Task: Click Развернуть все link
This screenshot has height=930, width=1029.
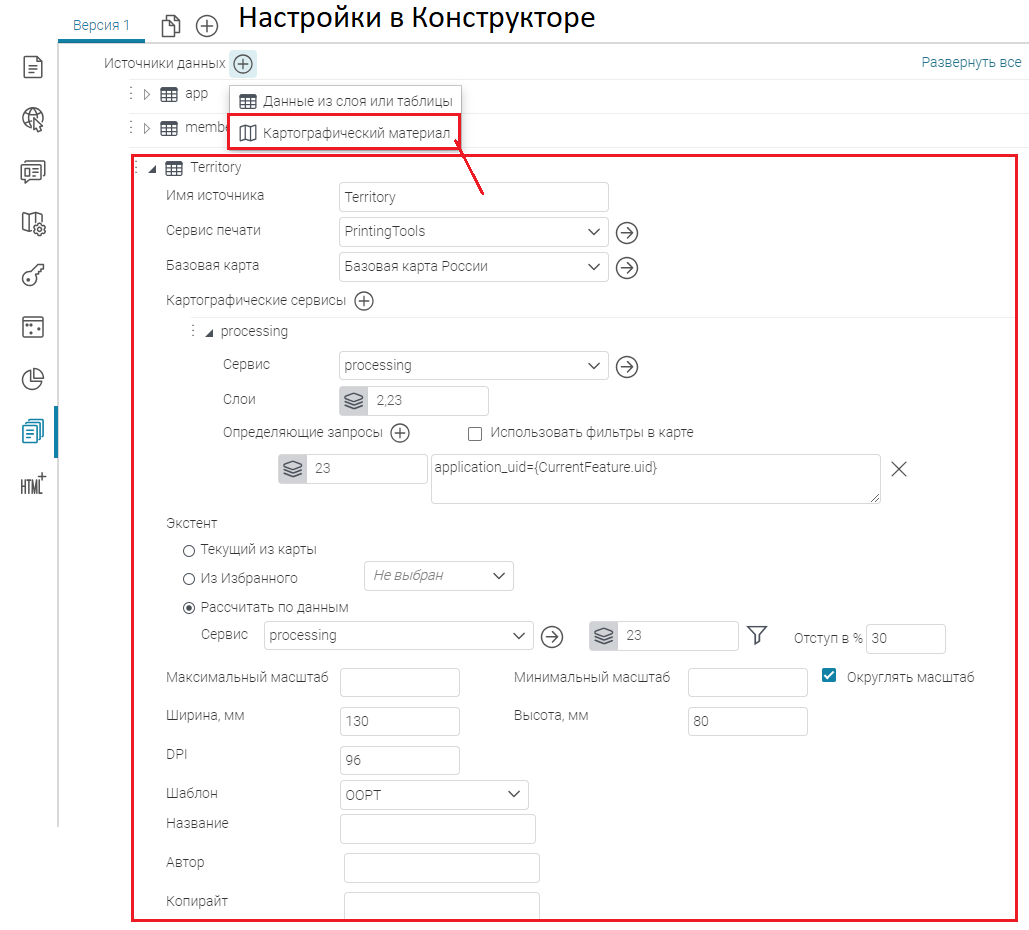Action: 970,63
